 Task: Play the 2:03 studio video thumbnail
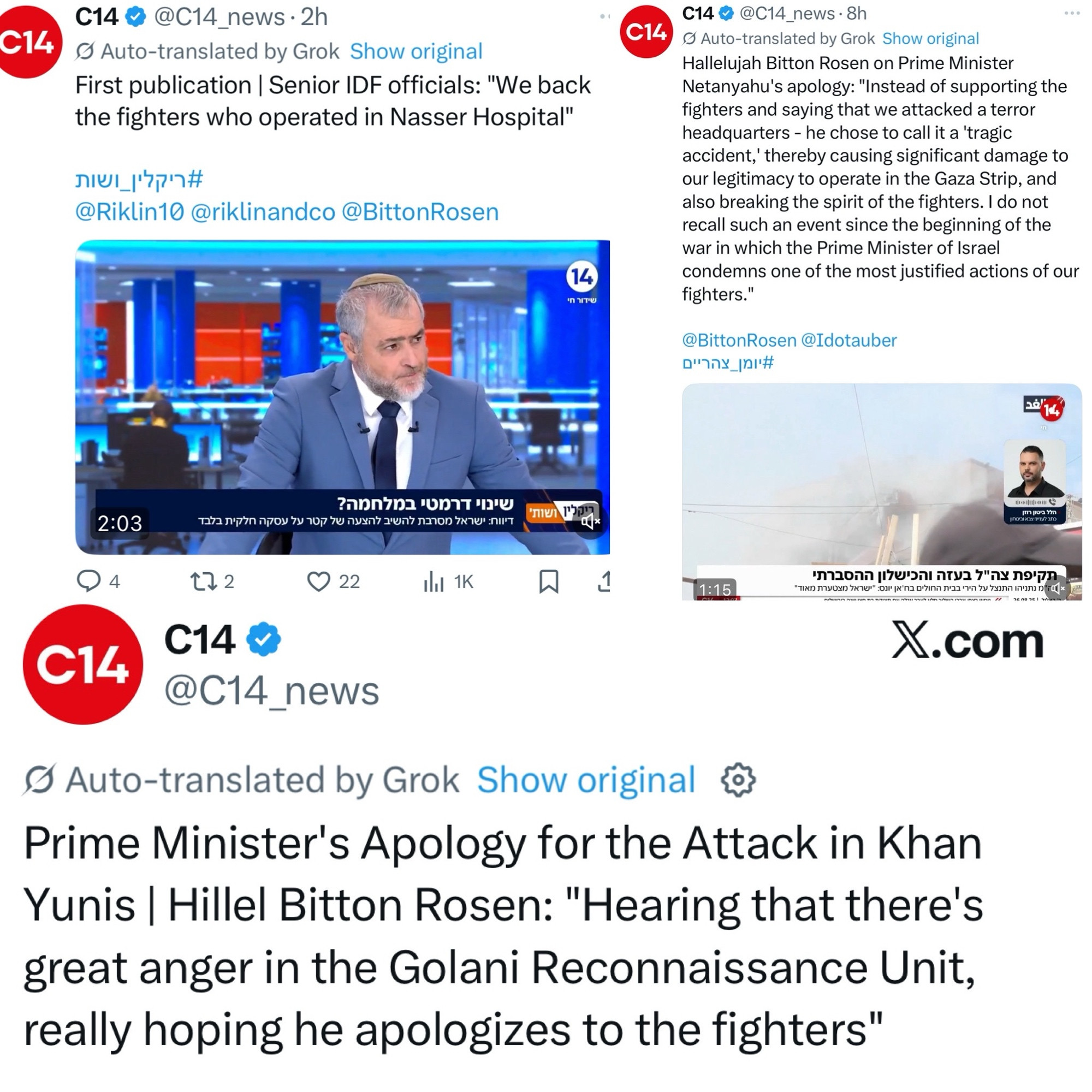[342, 397]
